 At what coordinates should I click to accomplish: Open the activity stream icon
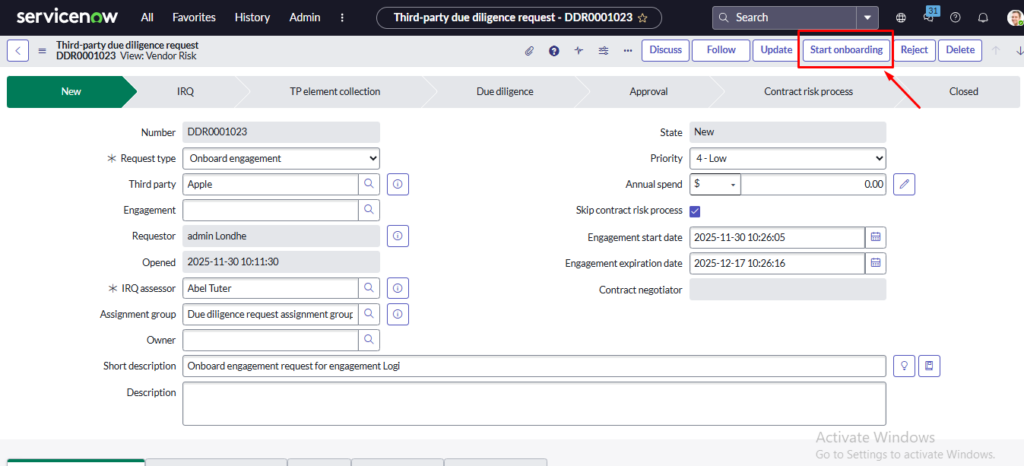click(x=579, y=51)
